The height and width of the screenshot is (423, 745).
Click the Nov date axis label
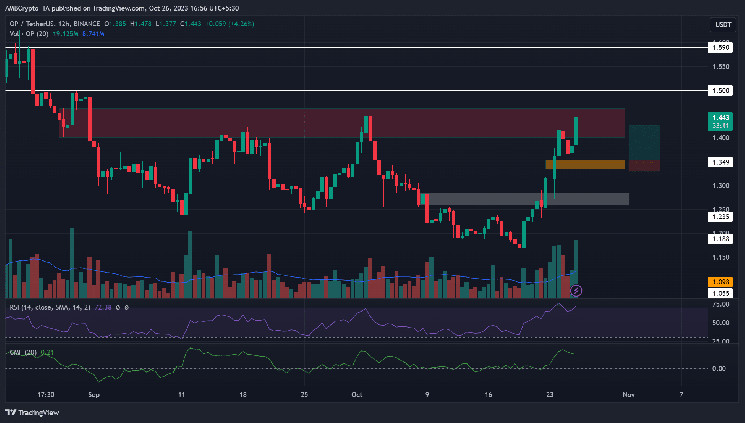[x=629, y=394]
